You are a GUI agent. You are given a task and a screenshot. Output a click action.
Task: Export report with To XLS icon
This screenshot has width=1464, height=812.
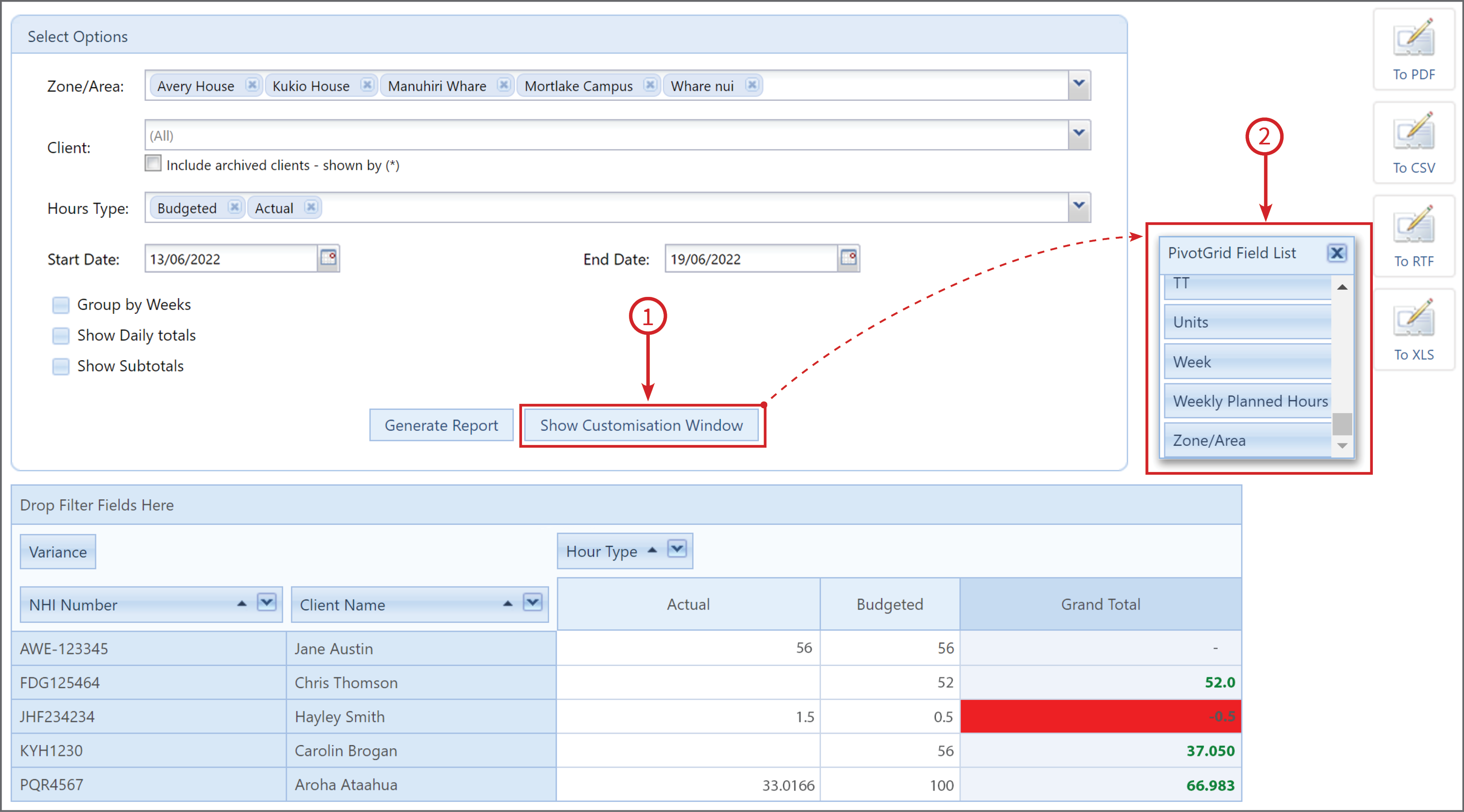click(x=1414, y=330)
